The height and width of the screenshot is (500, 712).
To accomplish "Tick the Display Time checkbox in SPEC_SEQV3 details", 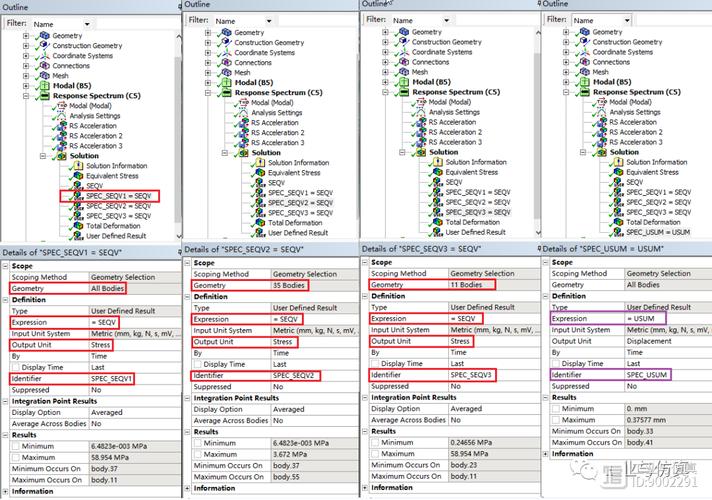I will click(x=375, y=363).
